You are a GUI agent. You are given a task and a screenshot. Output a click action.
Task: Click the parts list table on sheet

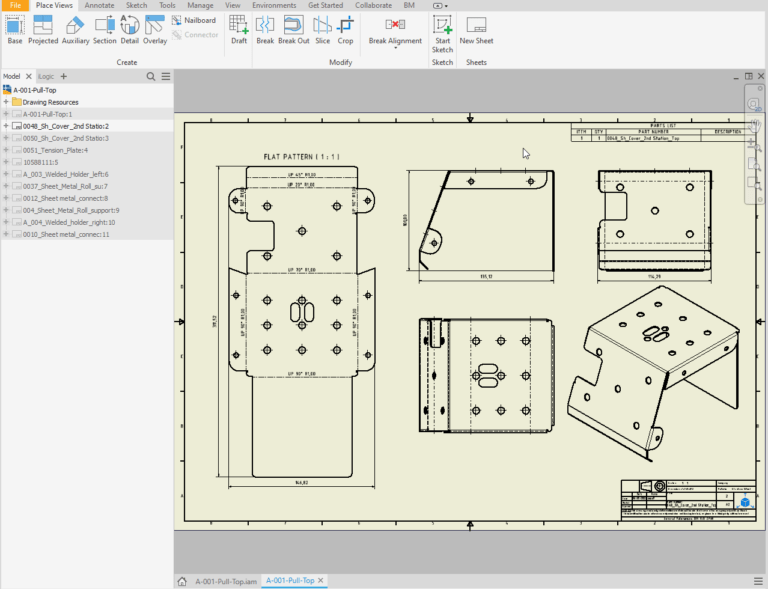click(x=663, y=132)
